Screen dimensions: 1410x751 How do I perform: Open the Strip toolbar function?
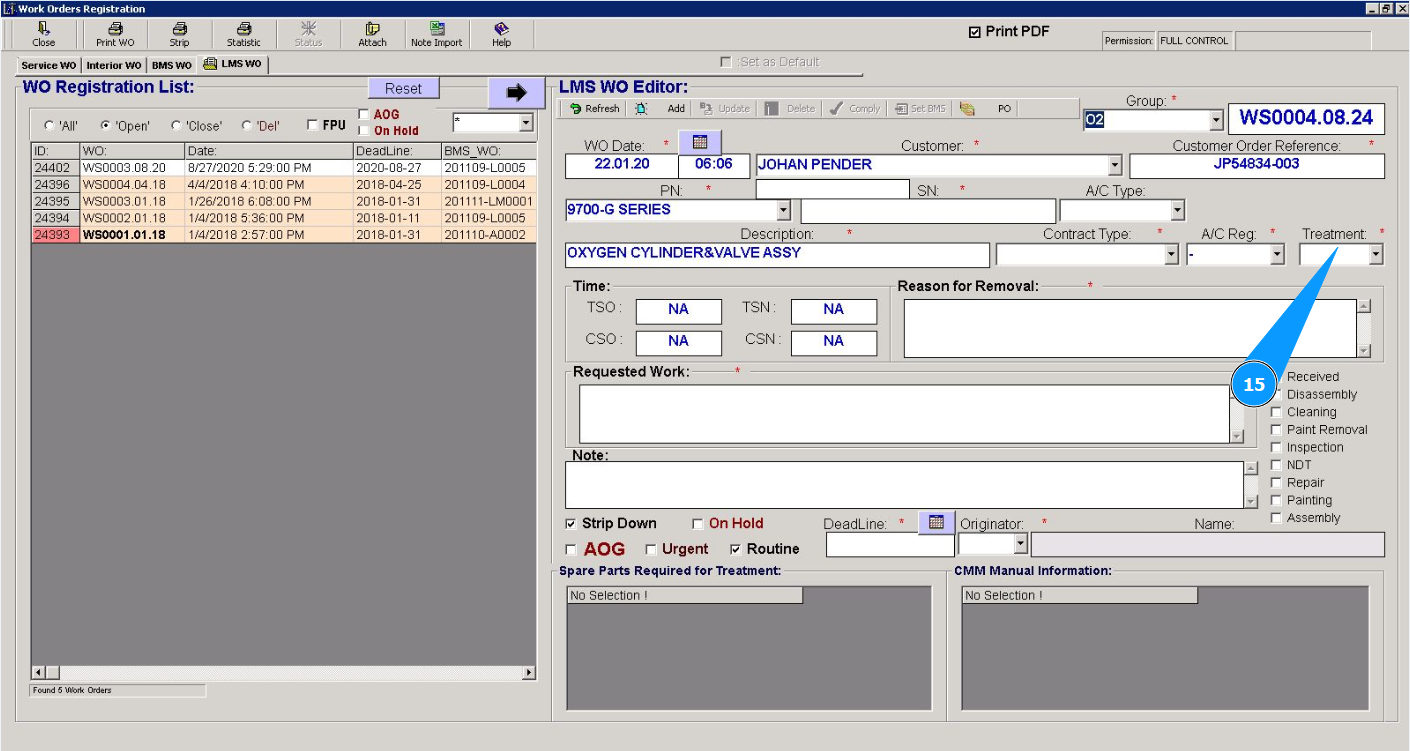tap(179, 35)
